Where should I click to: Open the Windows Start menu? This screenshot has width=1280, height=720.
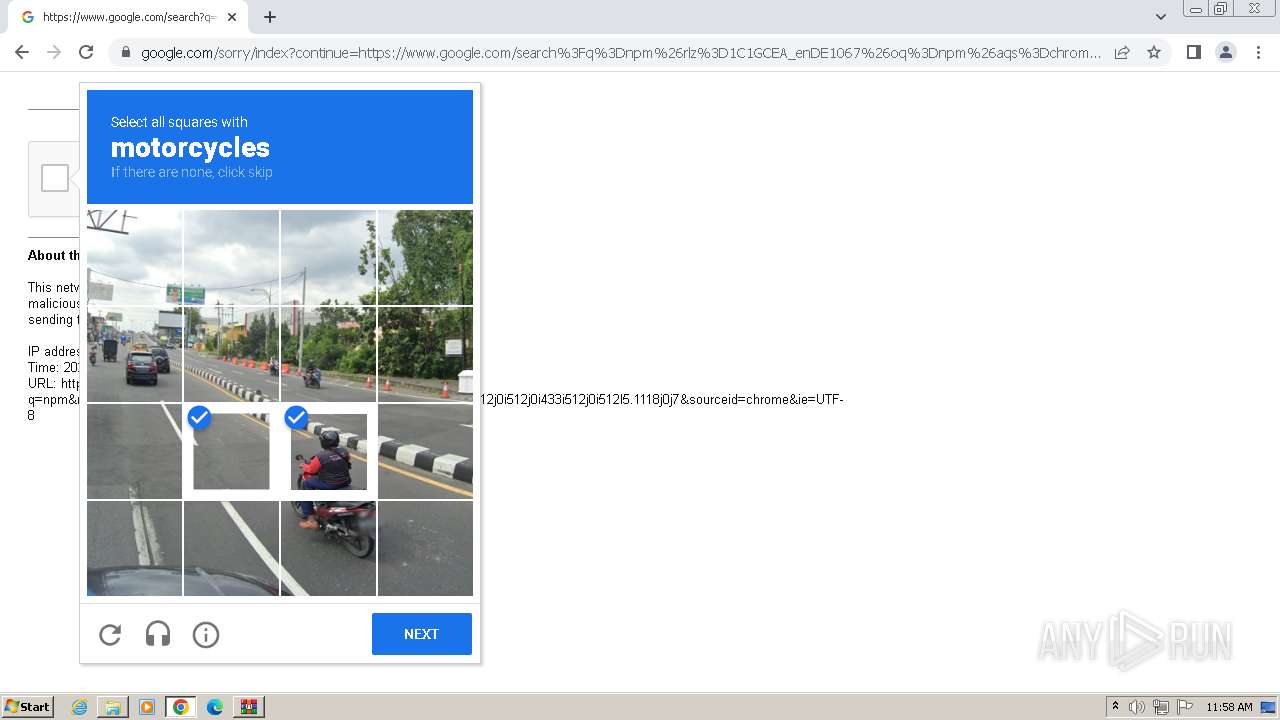[28, 707]
